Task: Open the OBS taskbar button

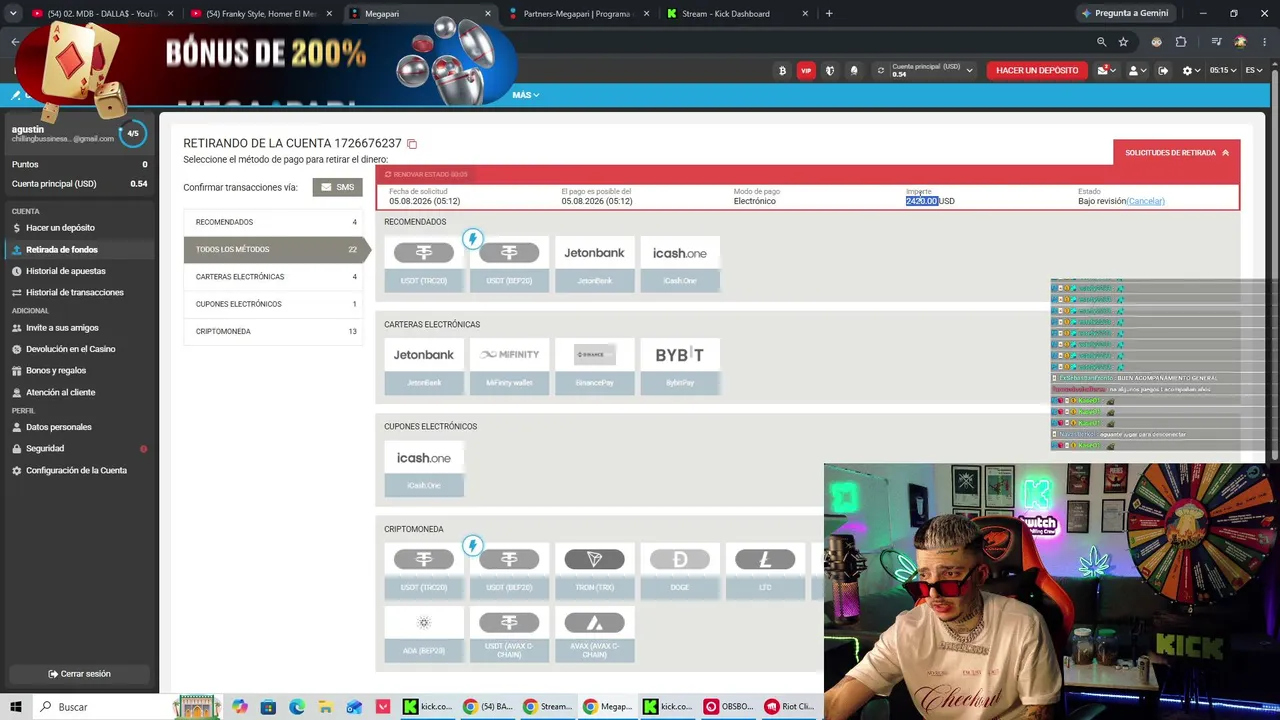Action: tap(729, 707)
